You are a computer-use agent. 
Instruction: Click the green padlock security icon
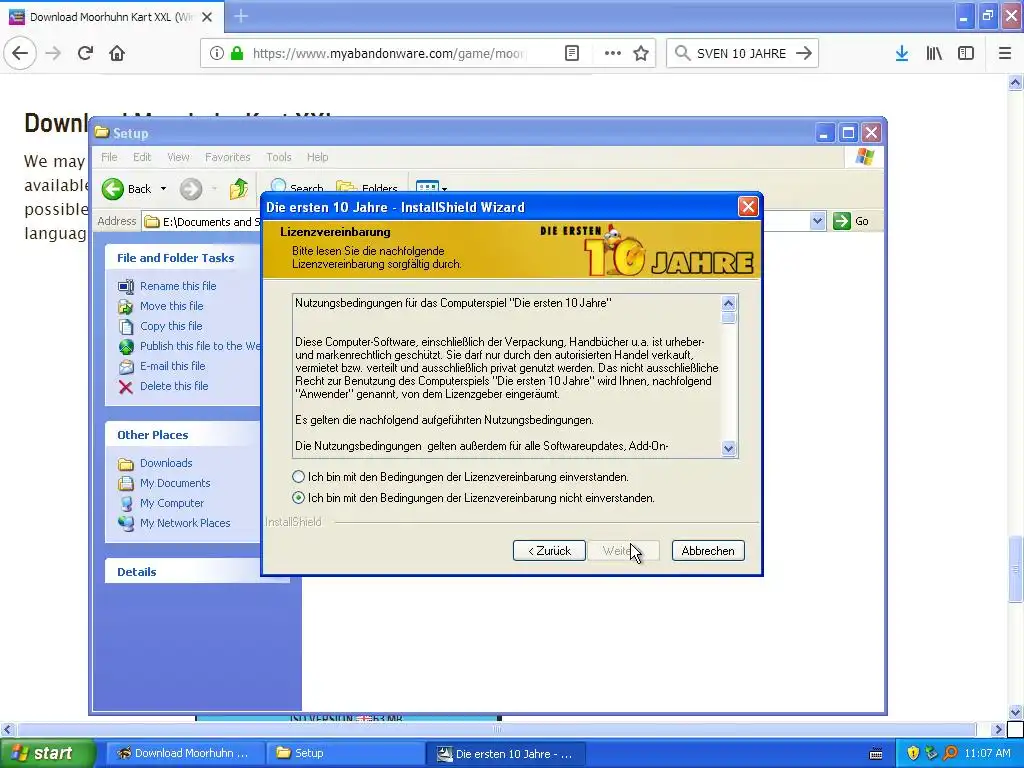tap(237, 54)
